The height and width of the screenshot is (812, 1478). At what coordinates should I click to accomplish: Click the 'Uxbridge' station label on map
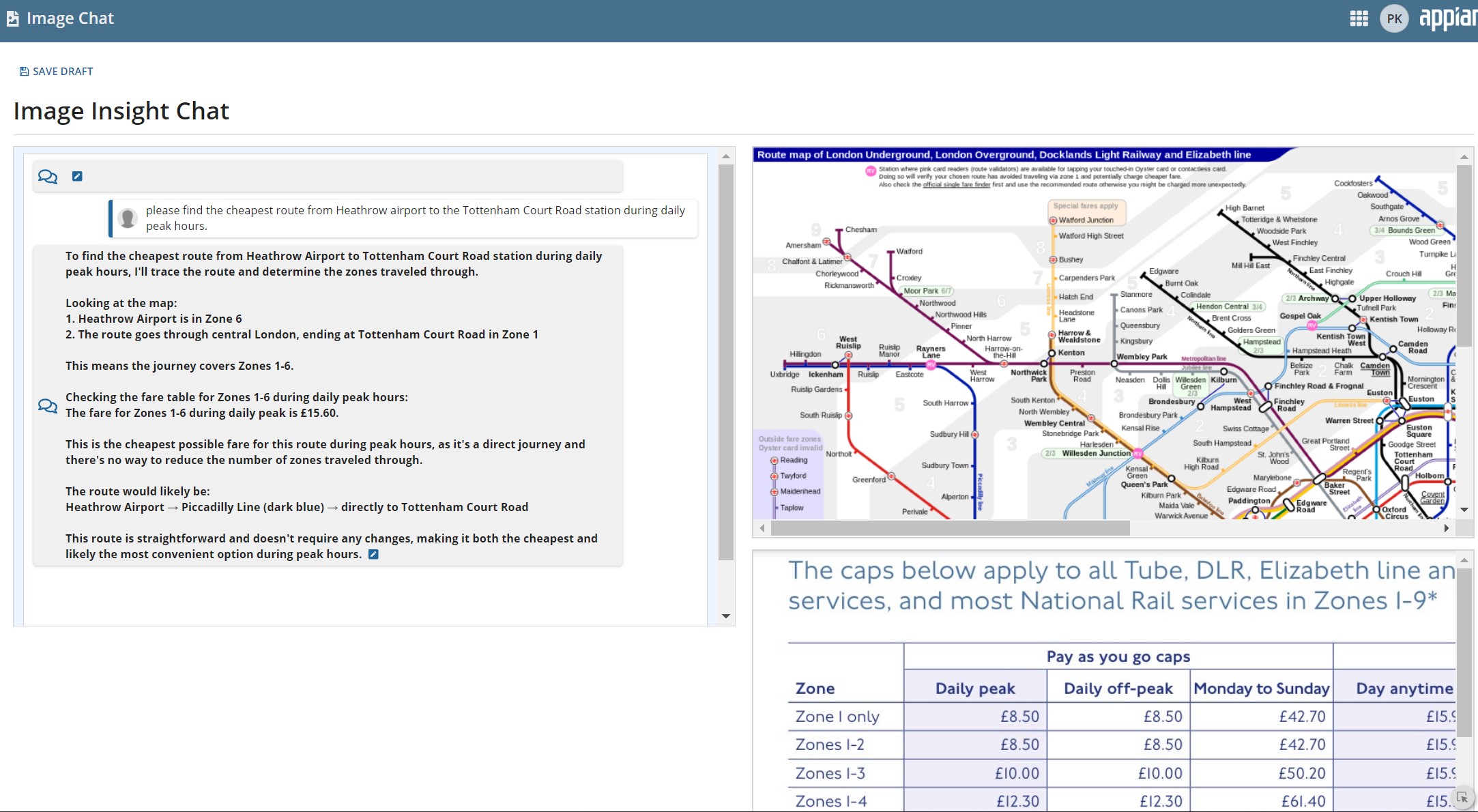(x=784, y=374)
